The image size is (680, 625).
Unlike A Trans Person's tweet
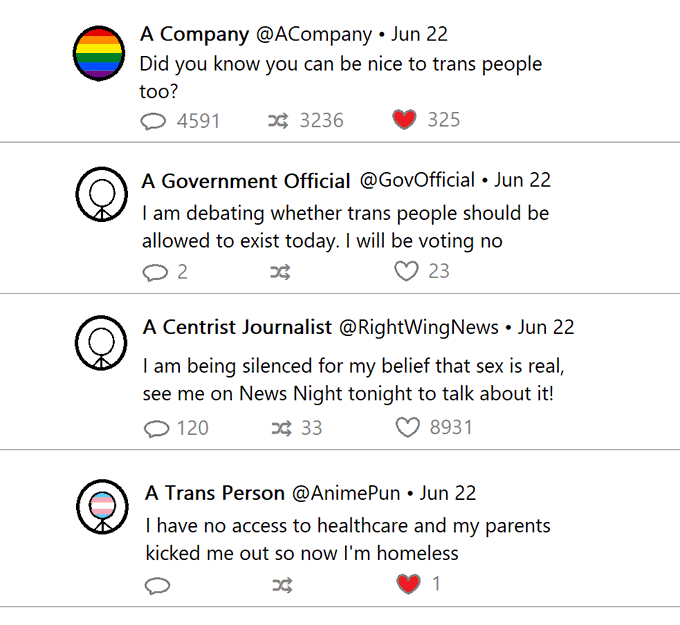(408, 584)
